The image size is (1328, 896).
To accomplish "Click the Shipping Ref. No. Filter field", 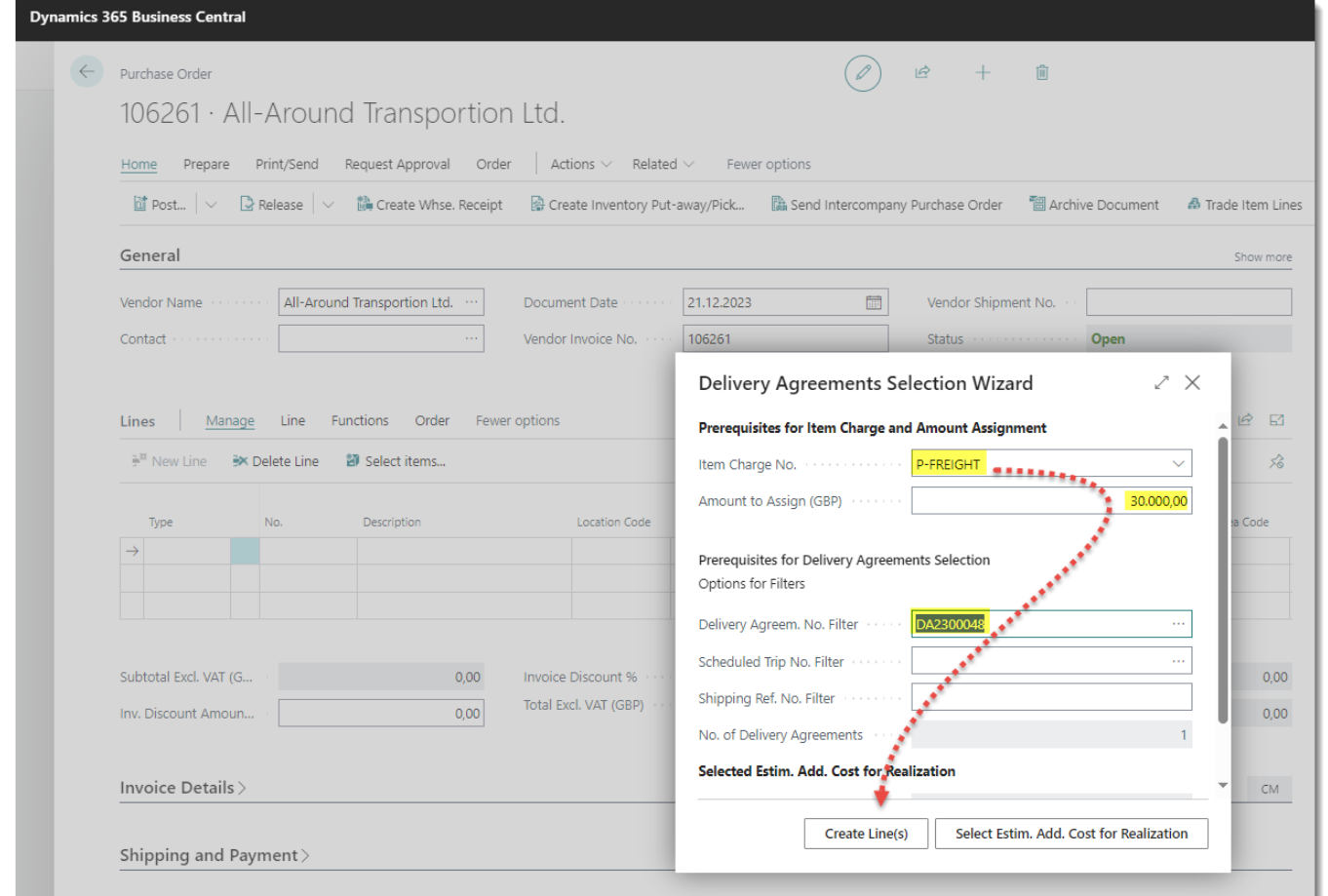I will (x=1050, y=698).
